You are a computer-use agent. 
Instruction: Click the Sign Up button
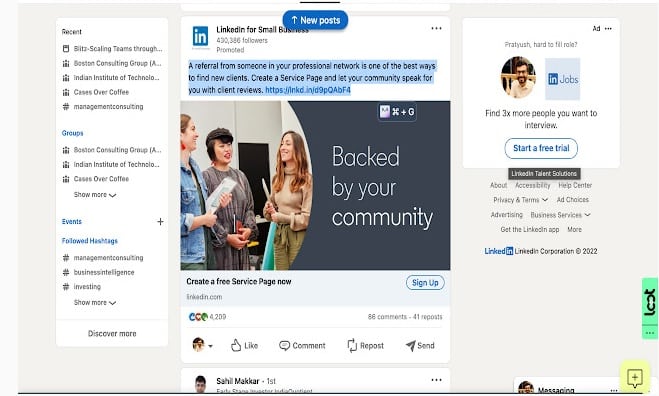tap(425, 282)
